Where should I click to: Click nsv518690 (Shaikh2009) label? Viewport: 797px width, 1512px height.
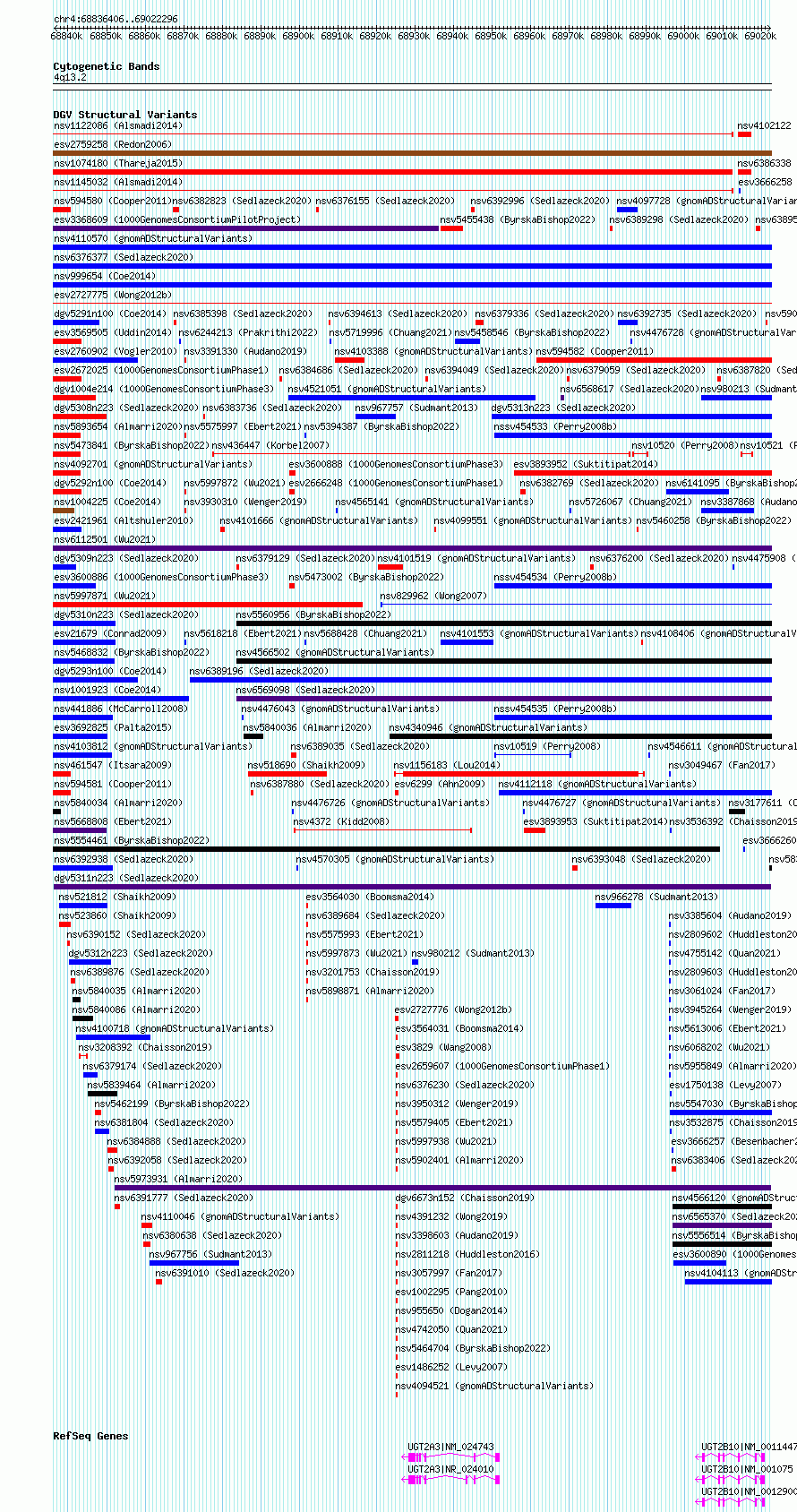306,765
